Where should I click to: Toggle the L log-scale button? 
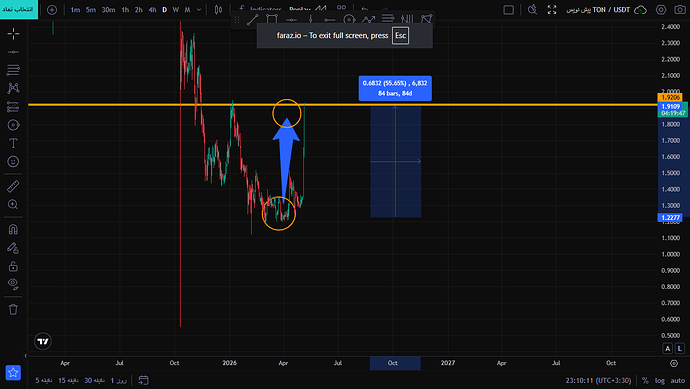(679, 349)
